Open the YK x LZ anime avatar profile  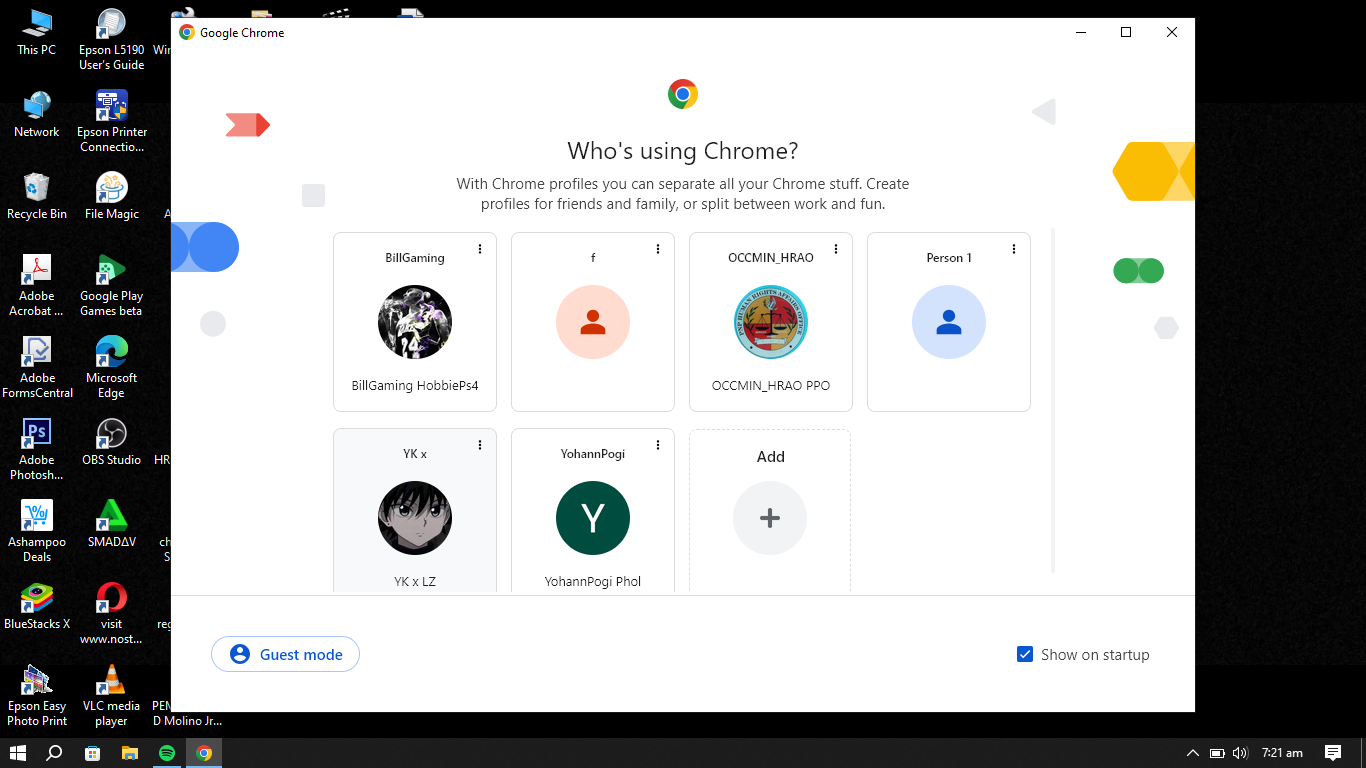click(415, 518)
